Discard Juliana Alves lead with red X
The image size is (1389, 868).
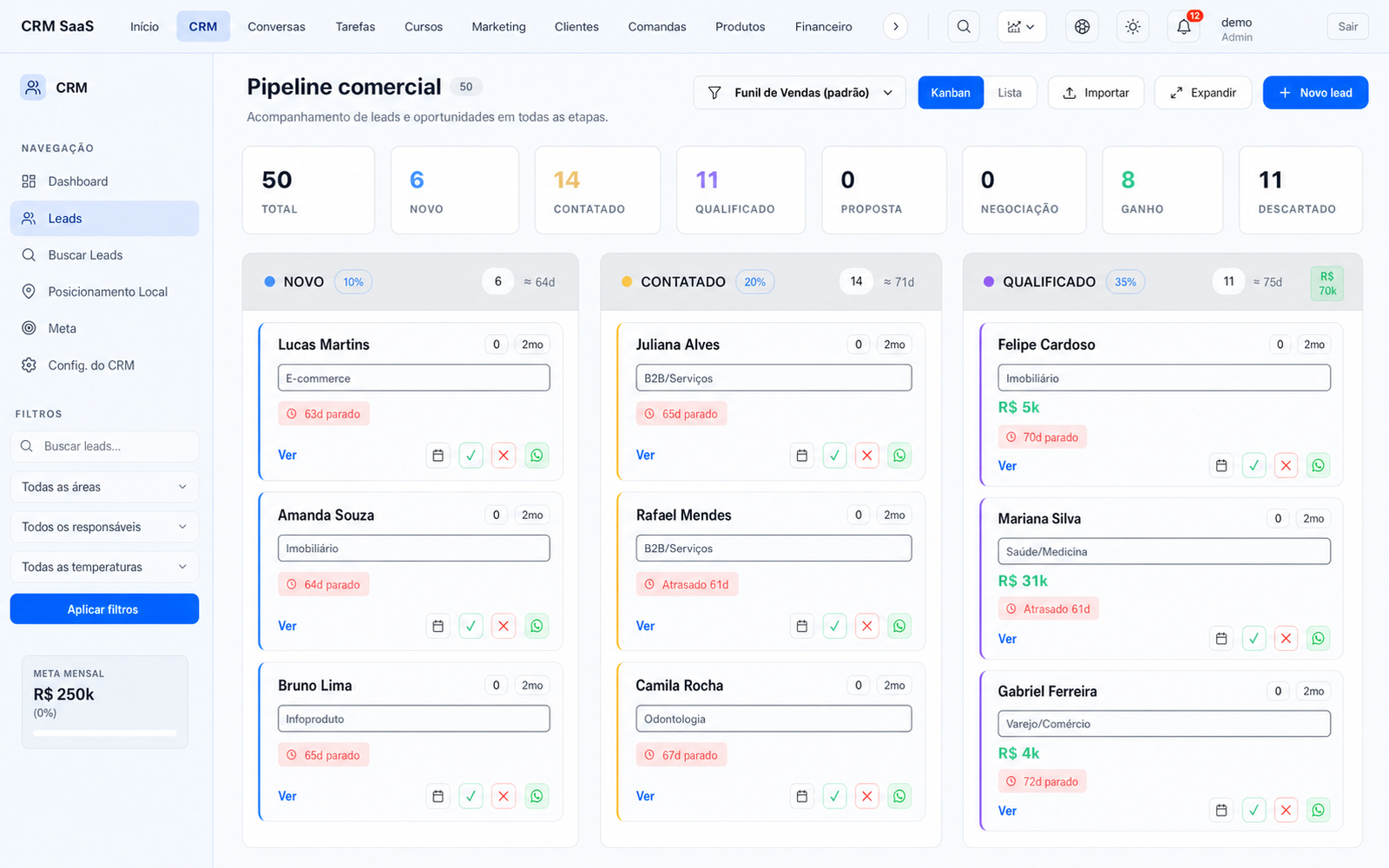[866, 455]
